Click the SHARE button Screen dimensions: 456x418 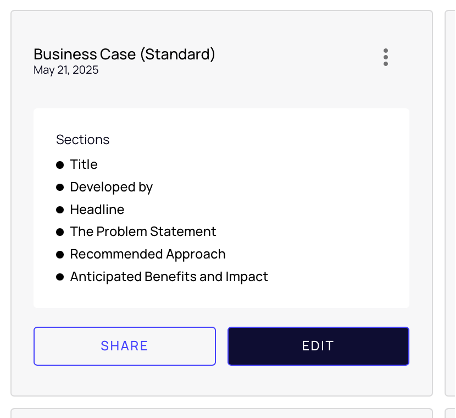125,346
